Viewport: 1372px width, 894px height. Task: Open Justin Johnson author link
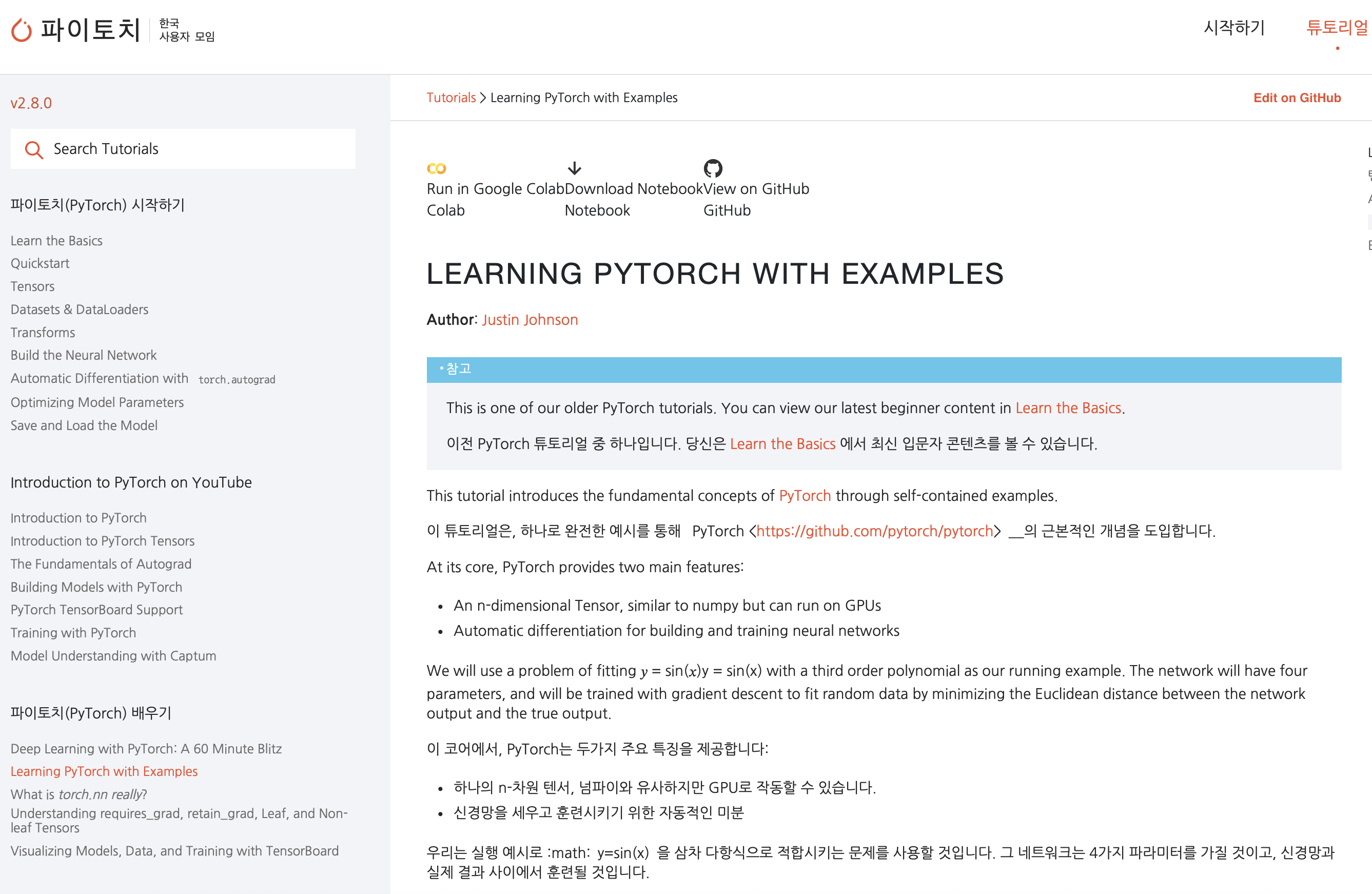[530, 320]
